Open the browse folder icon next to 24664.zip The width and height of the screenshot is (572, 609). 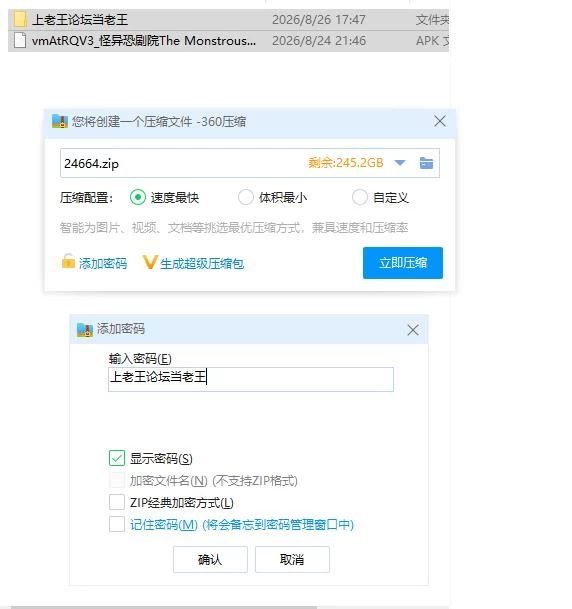coord(426,163)
